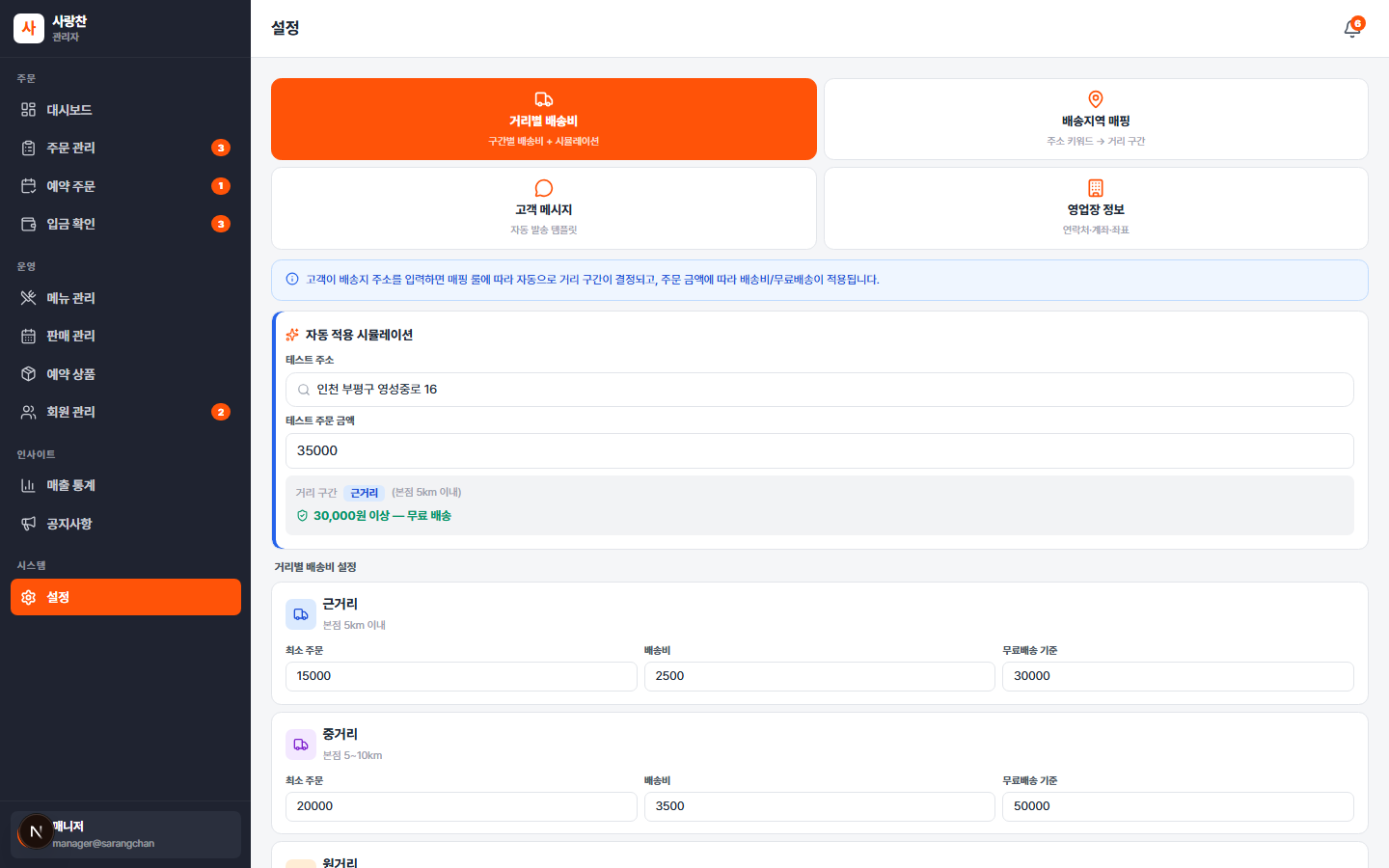Click 중거리 최소 주문 field 20000
1389x868 pixels.
point(461,806)
